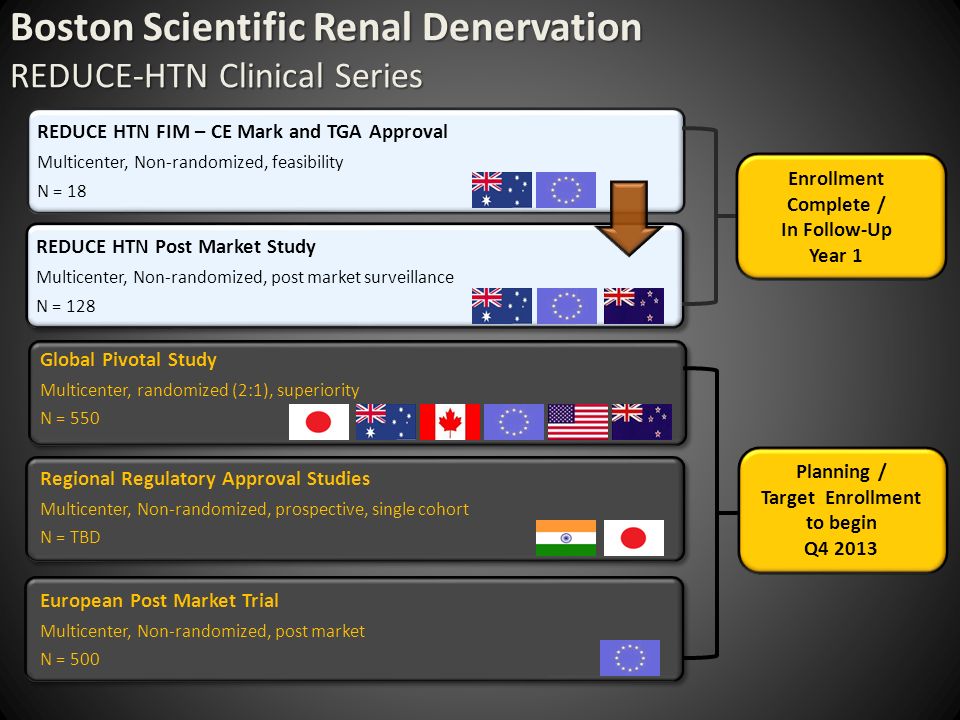The height and width of the screenshot is (720, 960).
Task: Click the USA flag in the Global Pivotal Study box
Action: point(578,422)
